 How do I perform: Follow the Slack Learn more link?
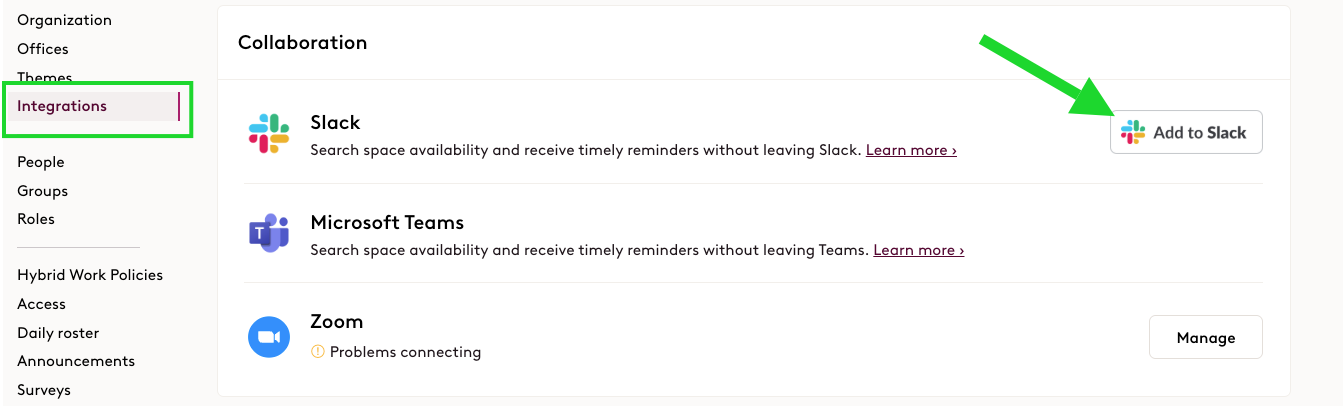coord(911,150)
